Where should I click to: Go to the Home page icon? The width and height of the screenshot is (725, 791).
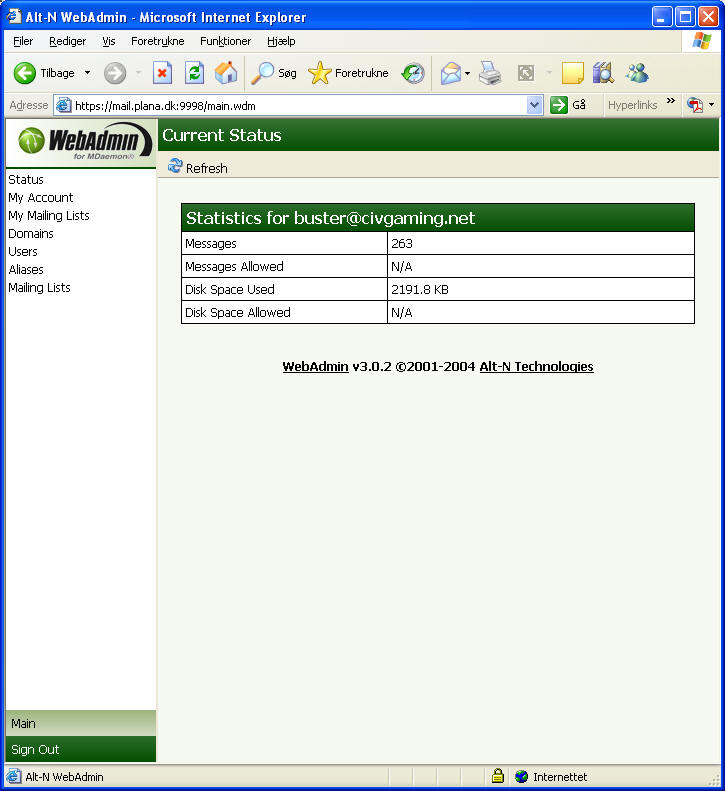[x=226, y=73]
